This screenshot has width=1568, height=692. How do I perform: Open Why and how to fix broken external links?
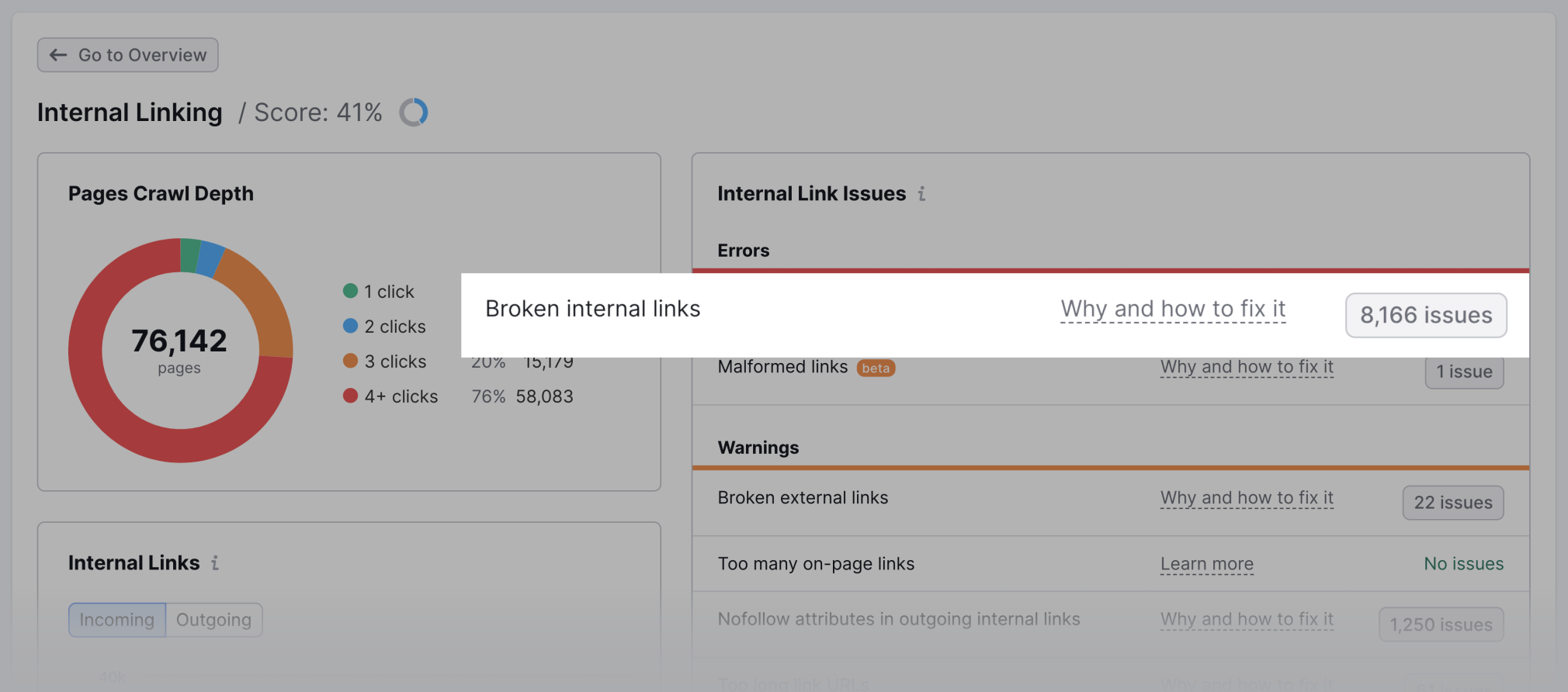[1247, 498]
